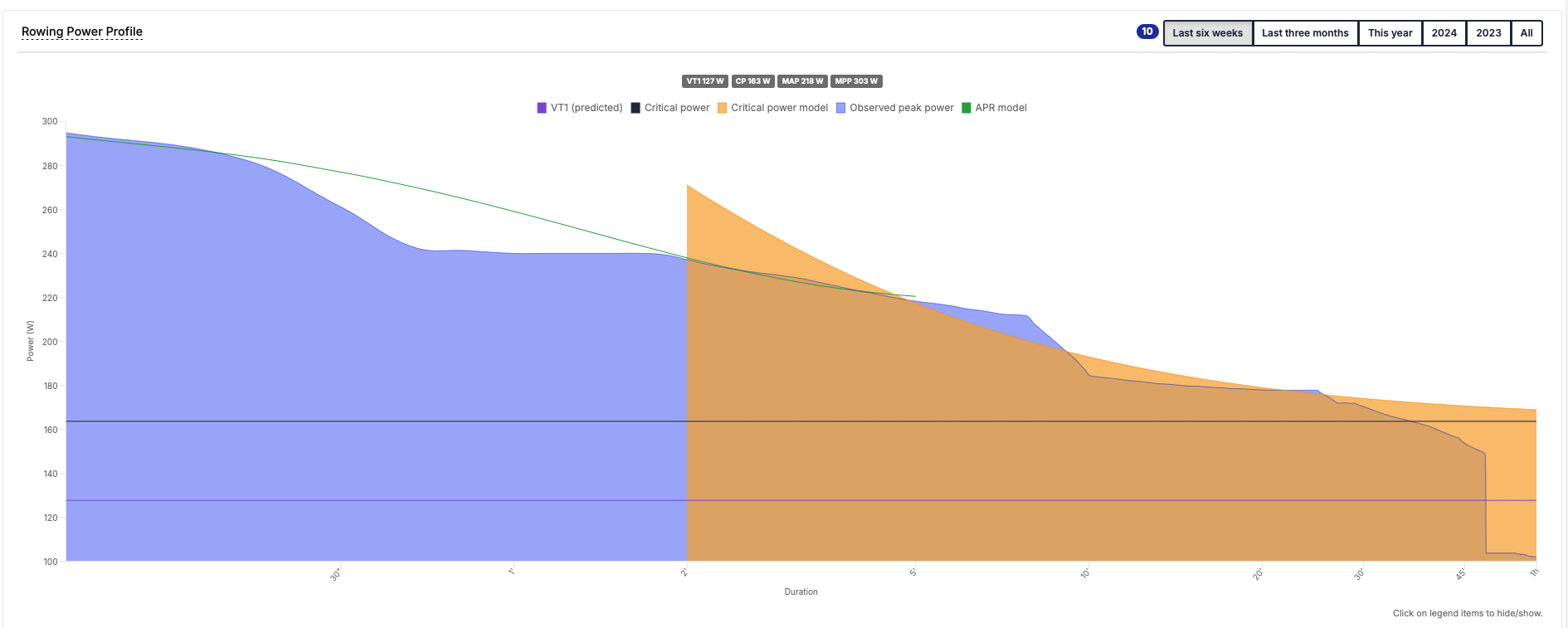The width and height of the screenshot is (1568, 628).
Task: Click the MPP 303 W badge
Action: point(856,81)
